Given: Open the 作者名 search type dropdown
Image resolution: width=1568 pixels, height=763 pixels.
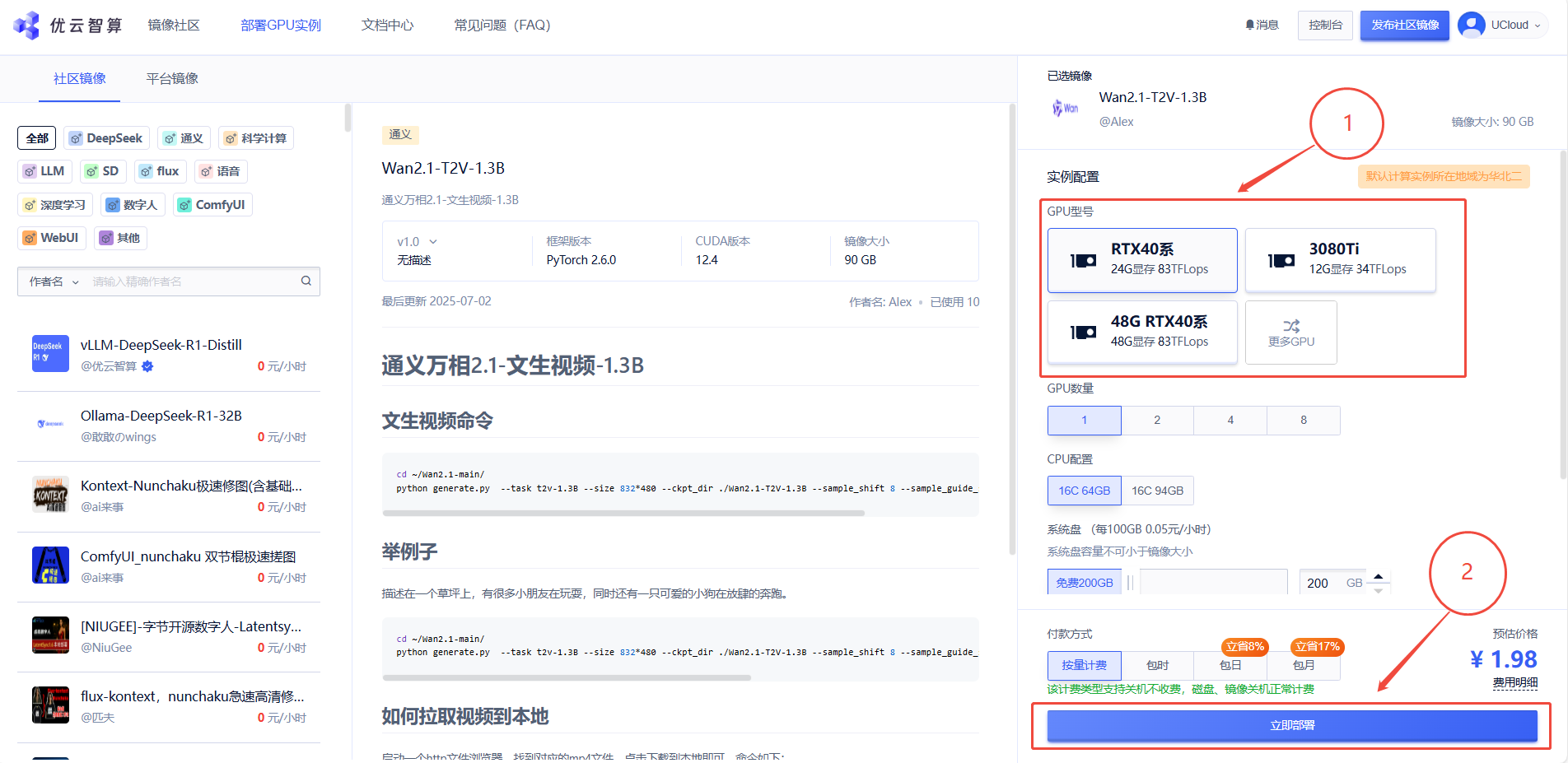Looking at the screenshot, I should (54, 281).
